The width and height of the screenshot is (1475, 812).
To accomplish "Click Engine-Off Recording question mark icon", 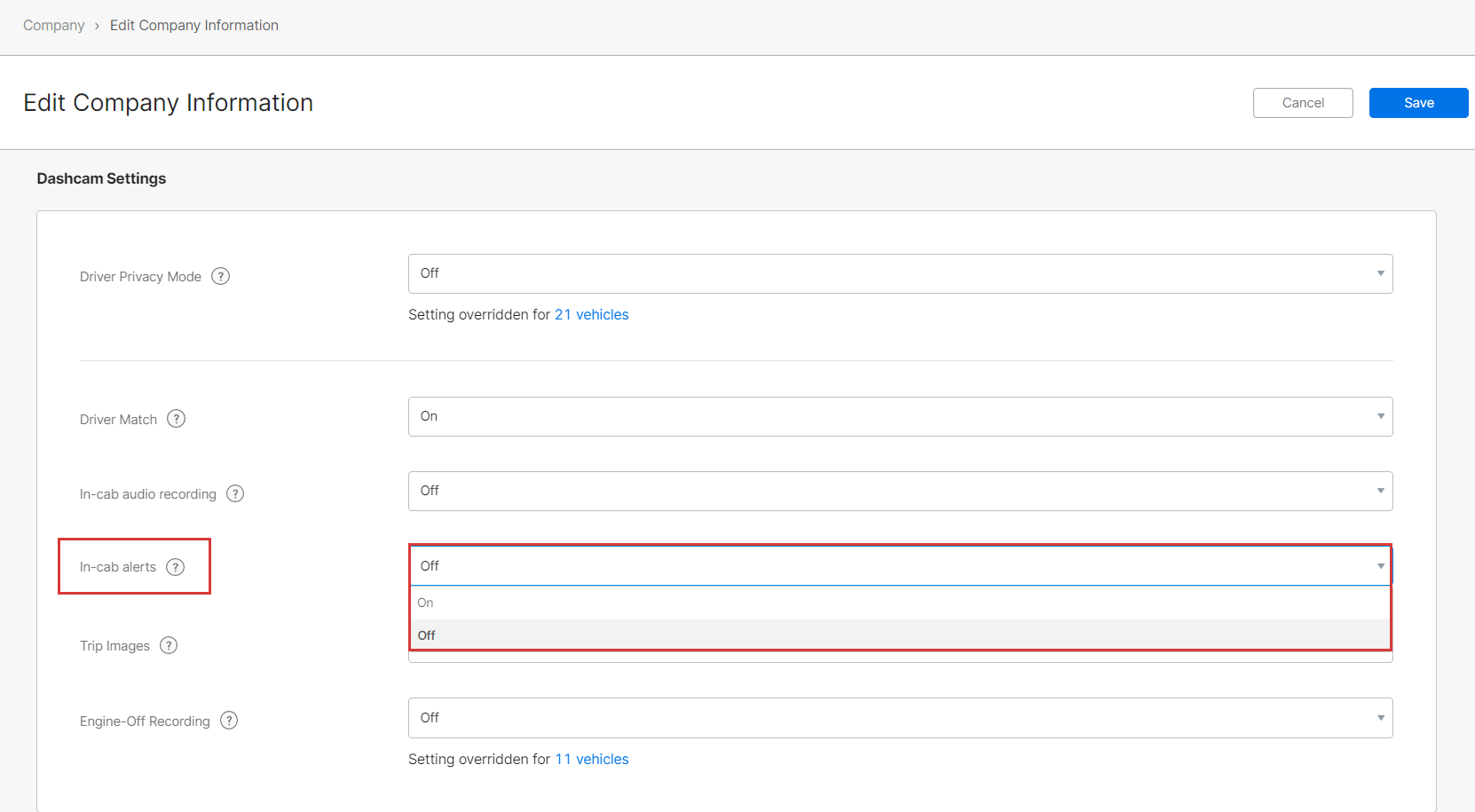I will tap(229, 721).
